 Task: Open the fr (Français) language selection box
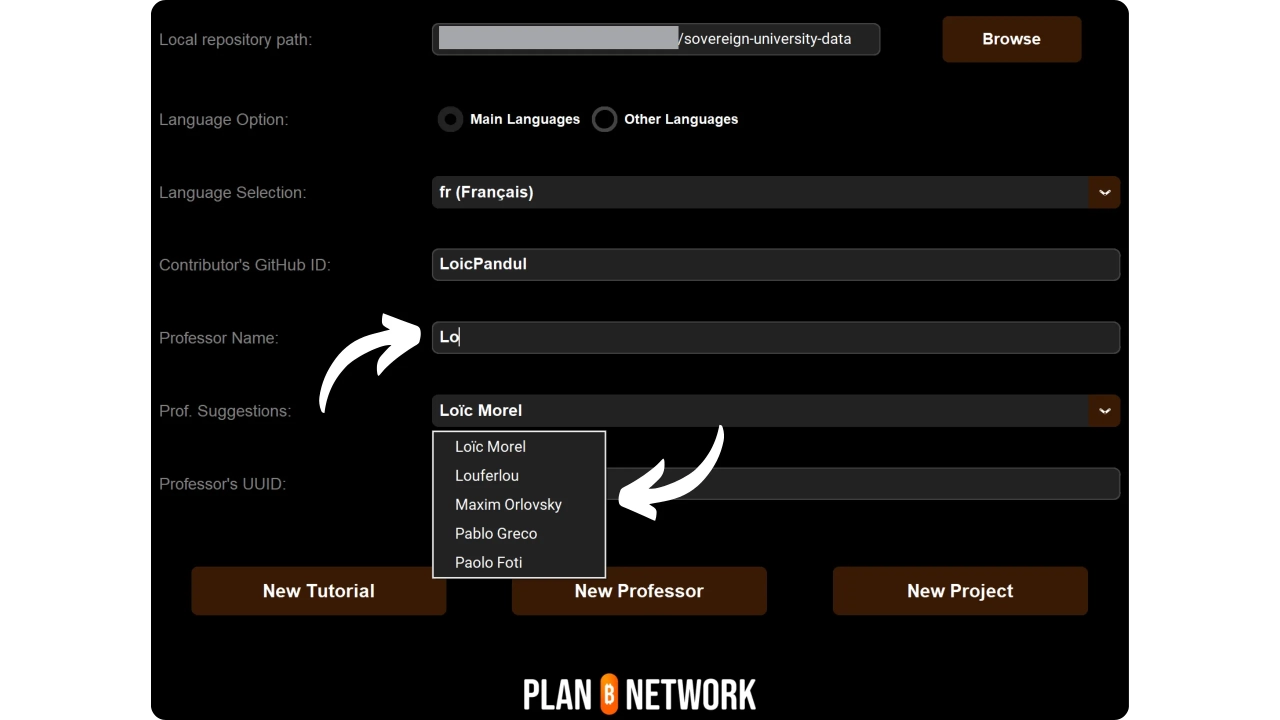(760, 192)
